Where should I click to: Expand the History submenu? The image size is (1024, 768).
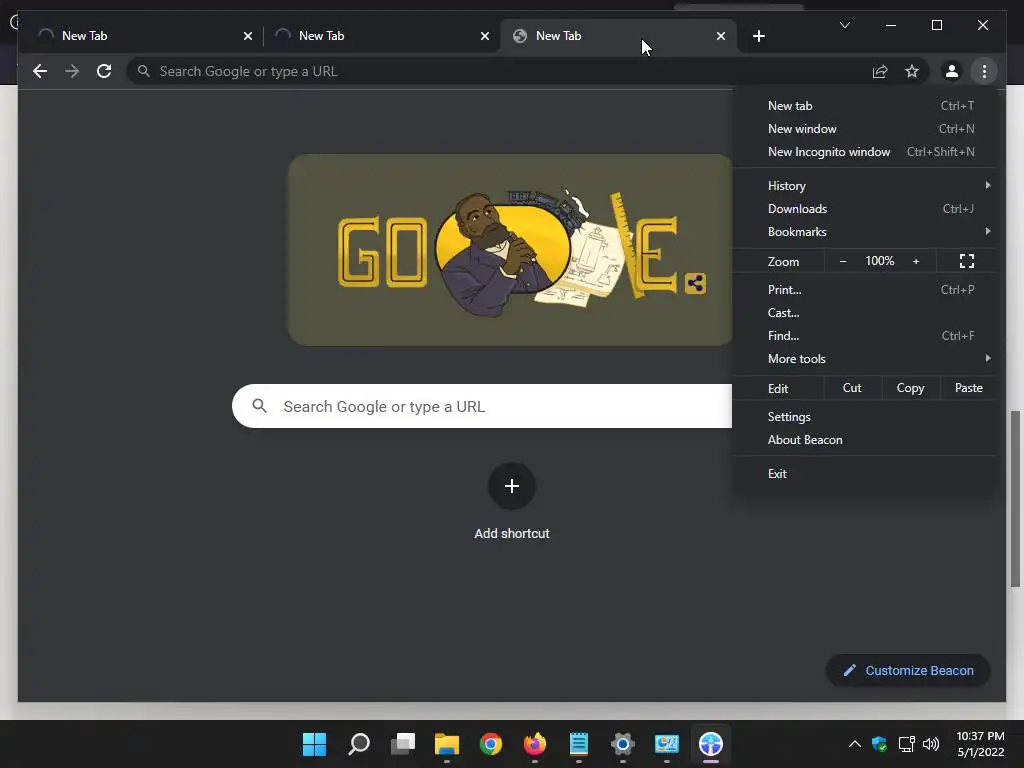coord(865,185)
